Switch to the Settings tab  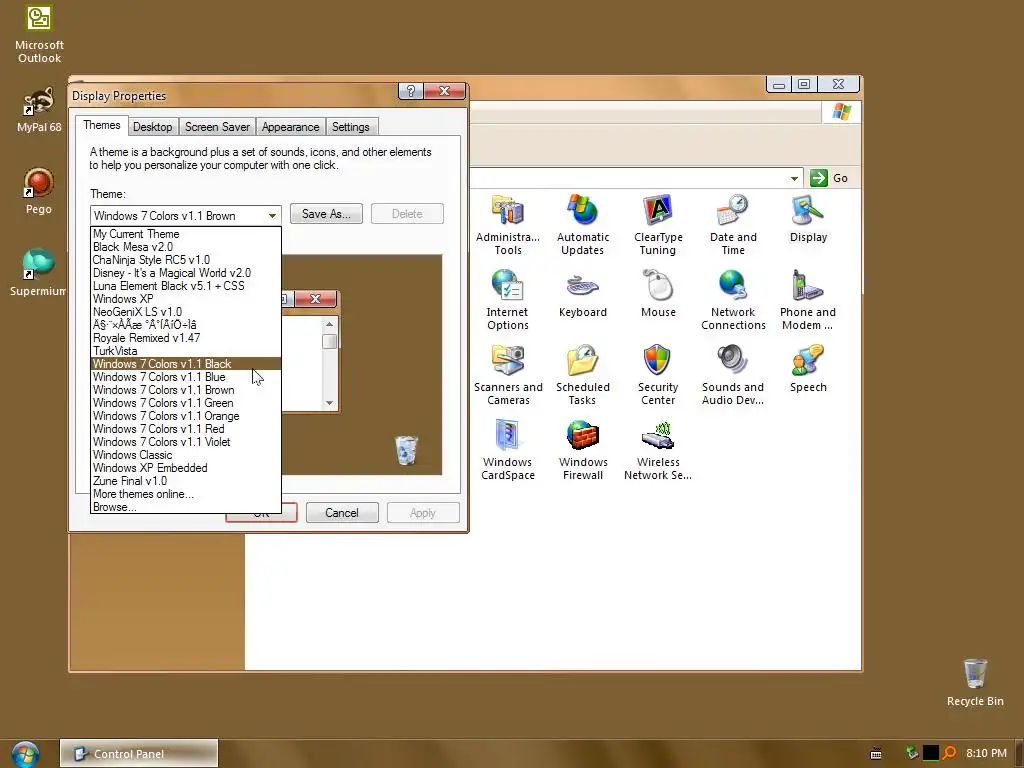(351, 127)
